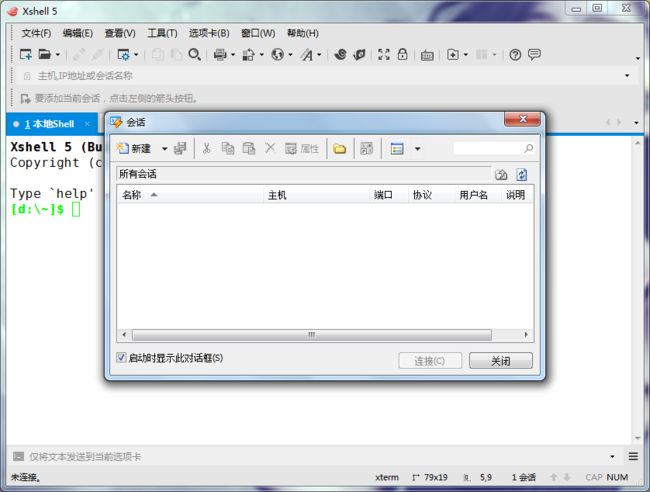
Task: Expand view mode dropdown arrow in dialog
Action: 417,148
